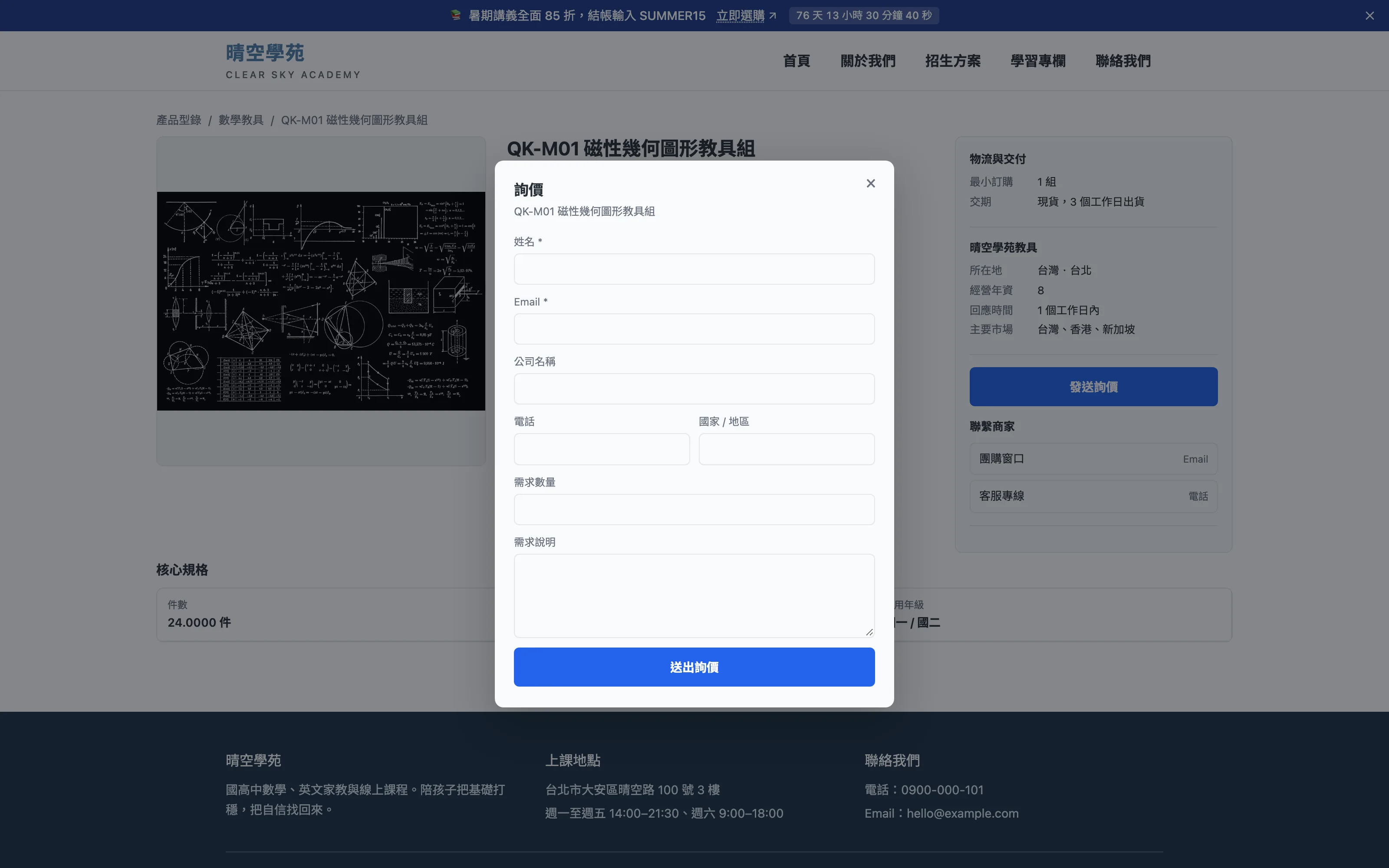The image size is (1389, 868).
Task: Click the blackboard product image
Action: pos(321,301)
